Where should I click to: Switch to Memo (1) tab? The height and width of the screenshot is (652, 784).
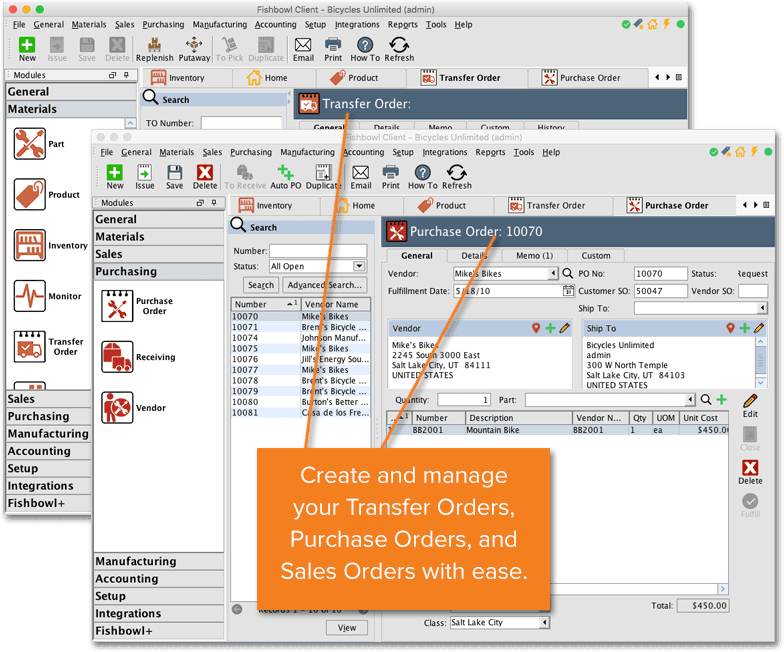click(x=534, y=256)
